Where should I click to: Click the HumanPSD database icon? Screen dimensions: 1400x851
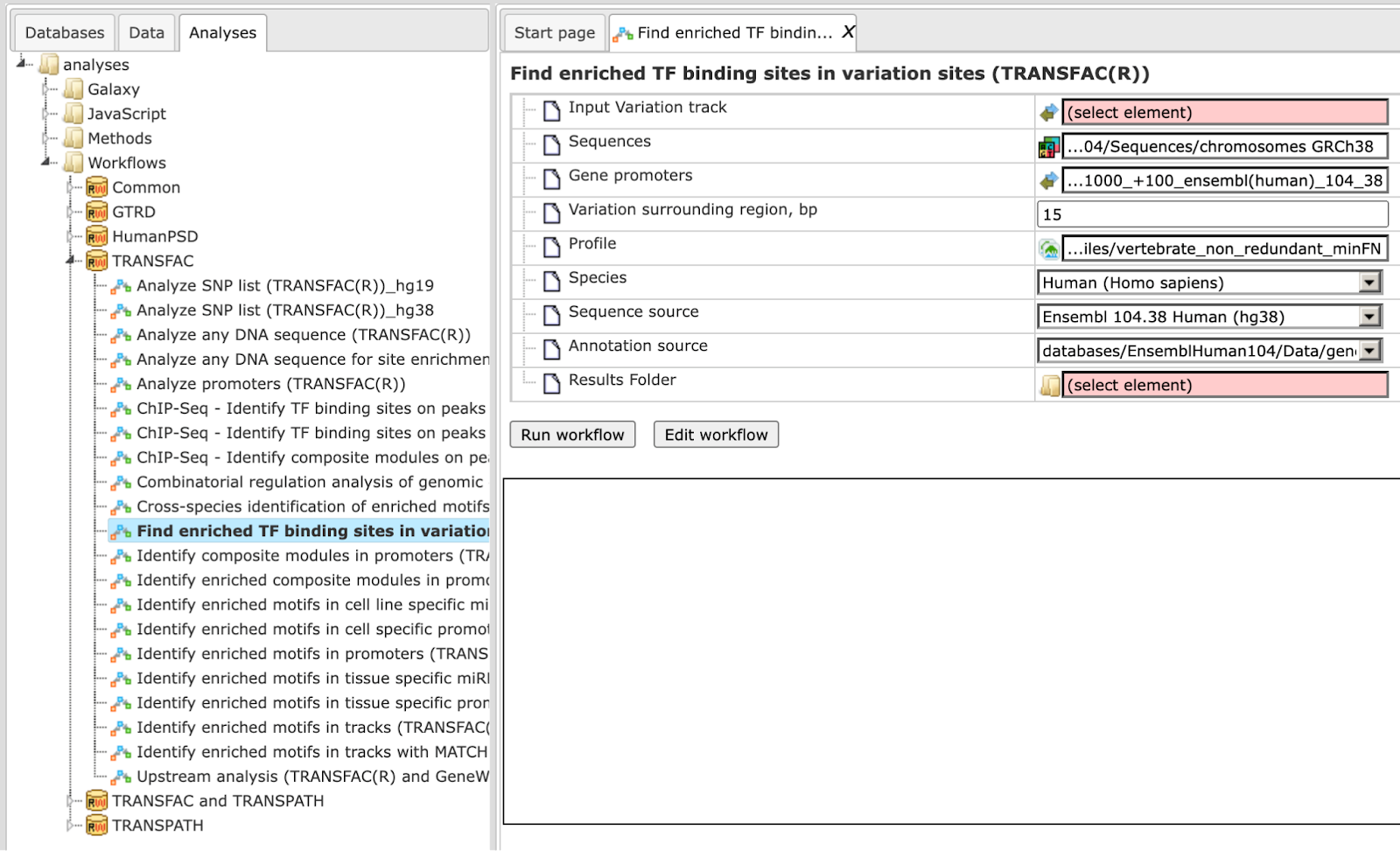(96, 236)
